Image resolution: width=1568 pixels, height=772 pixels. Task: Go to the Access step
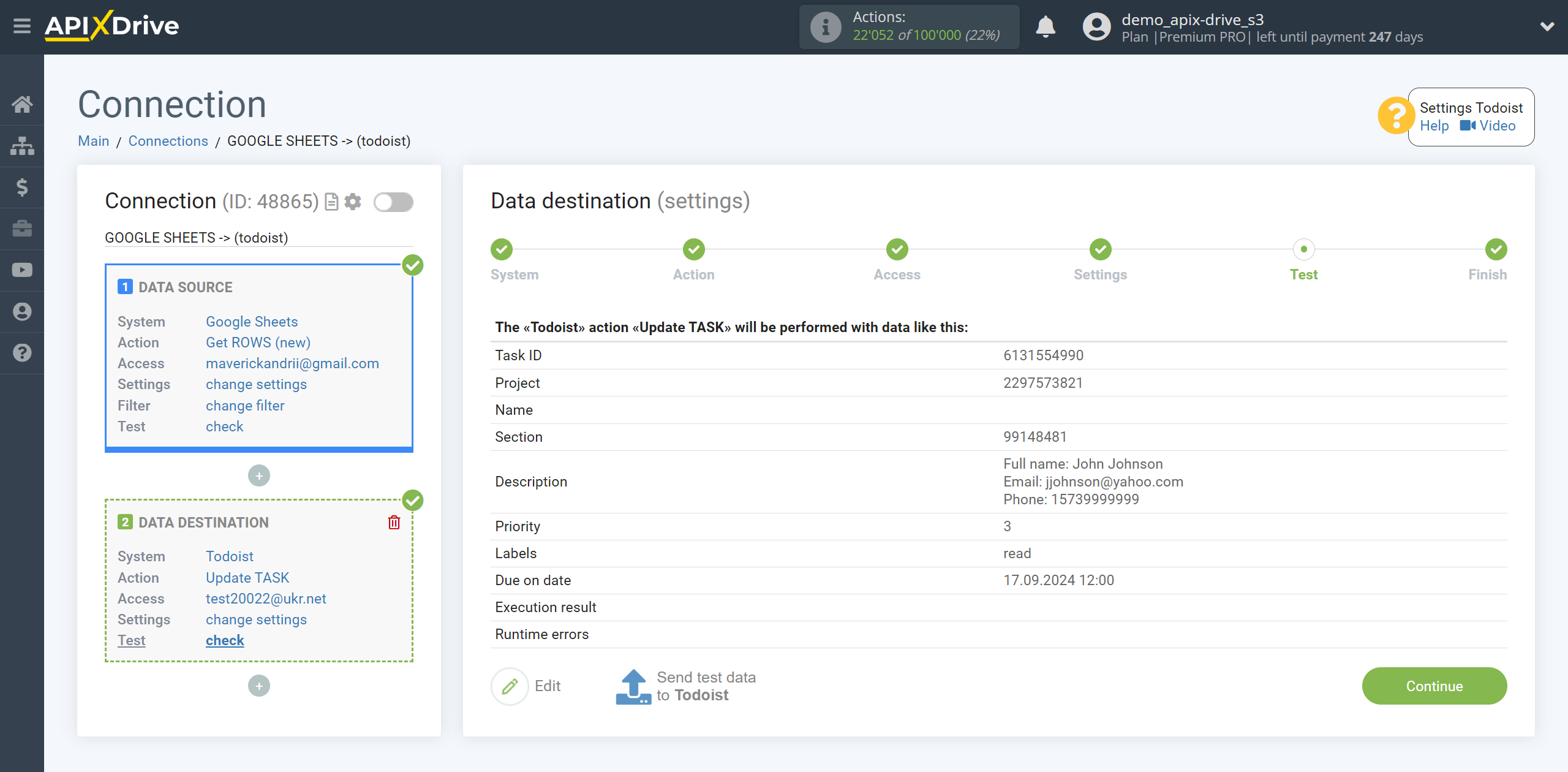[x=897, y=249]
